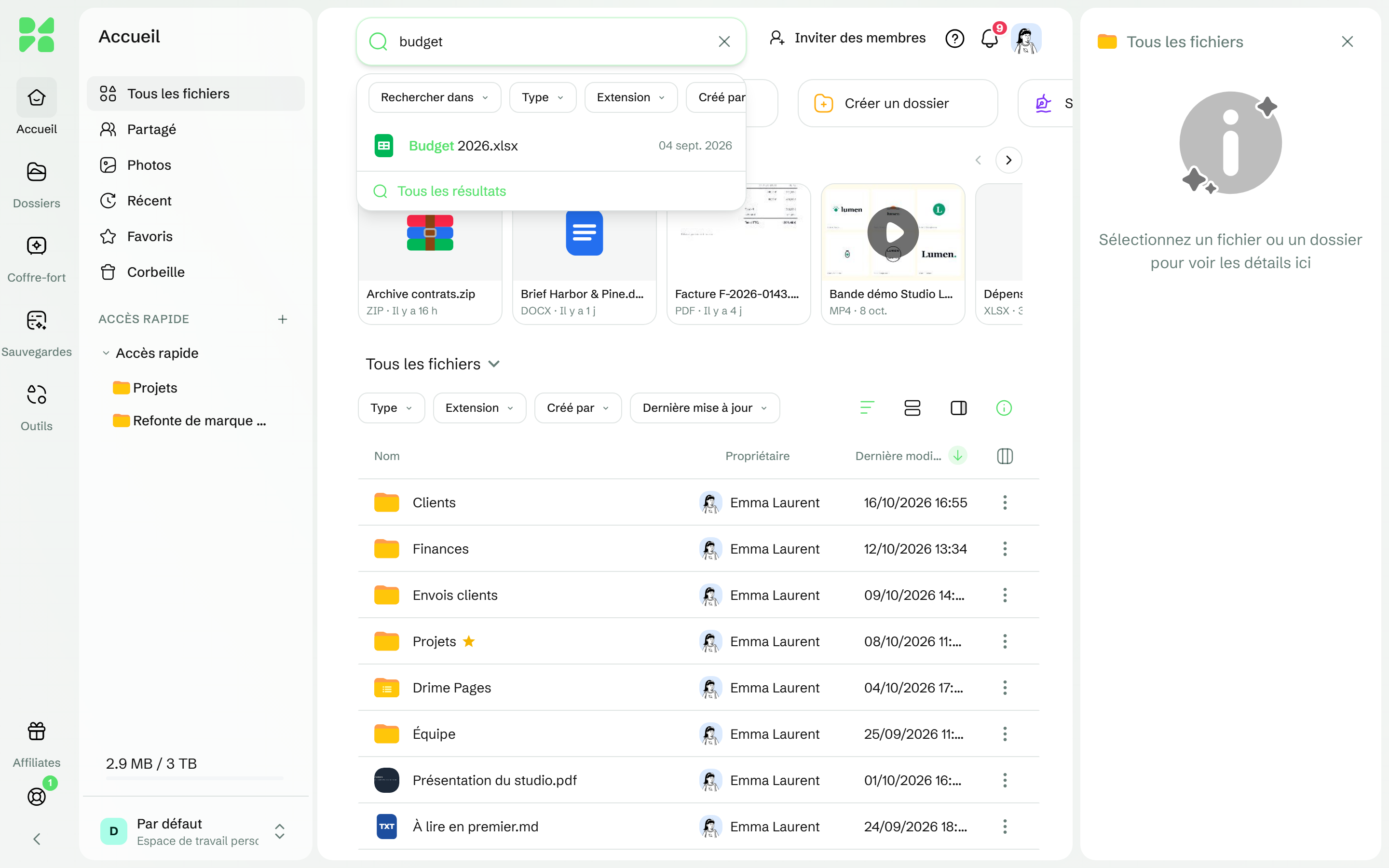Open the Dernière mise à jour filter

704,407
